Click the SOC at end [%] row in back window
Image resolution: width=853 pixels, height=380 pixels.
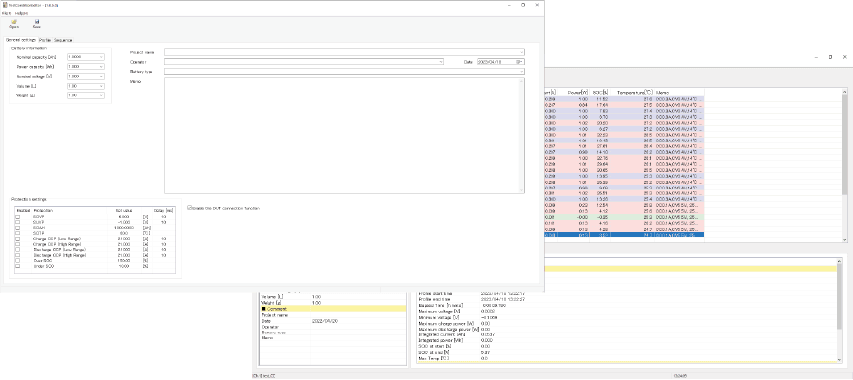pyautogui.click(x=628, y=352)
